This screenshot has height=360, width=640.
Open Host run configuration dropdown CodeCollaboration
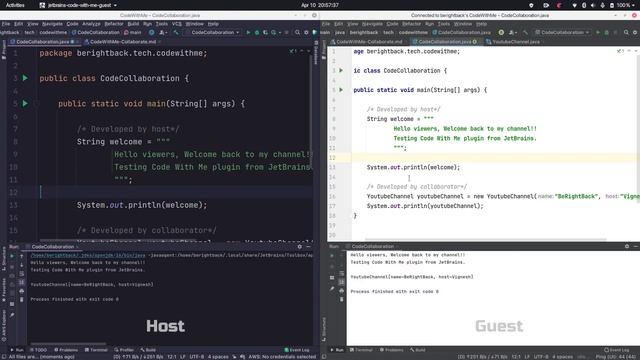click(x=213, y=32)
